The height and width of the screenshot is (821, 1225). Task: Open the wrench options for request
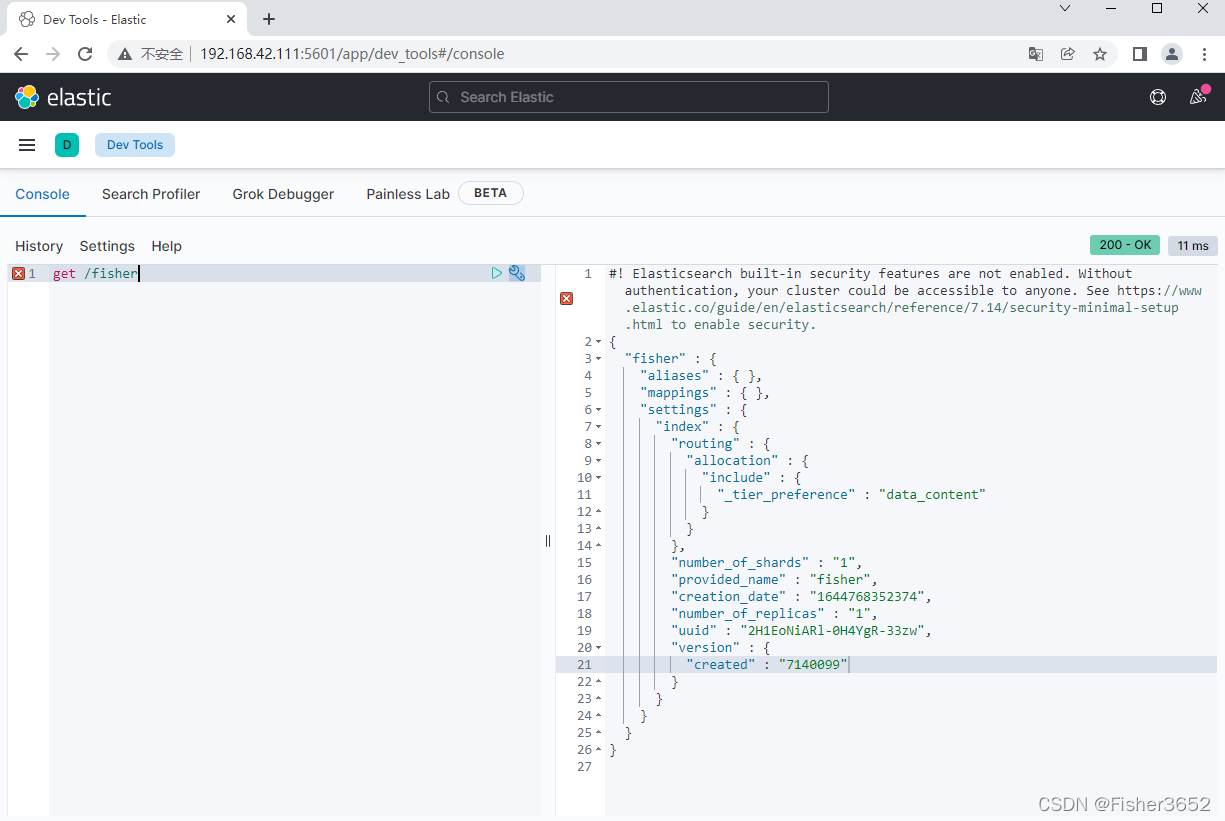click(517, 273)
